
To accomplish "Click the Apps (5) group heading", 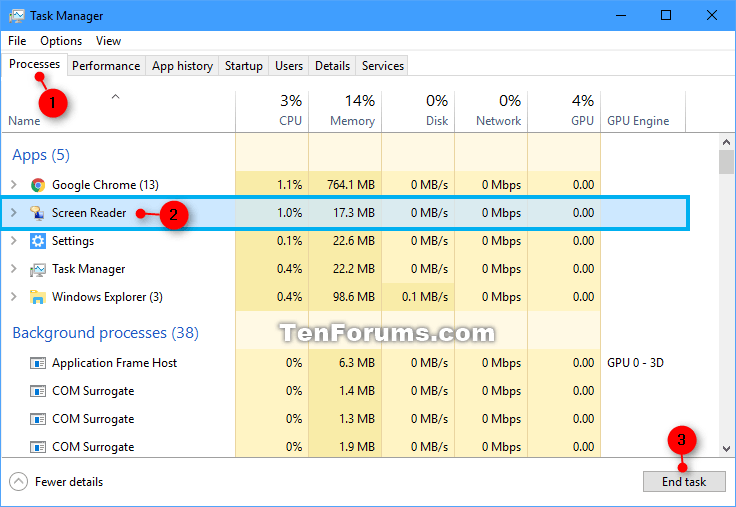I will (x=41, y=155).
